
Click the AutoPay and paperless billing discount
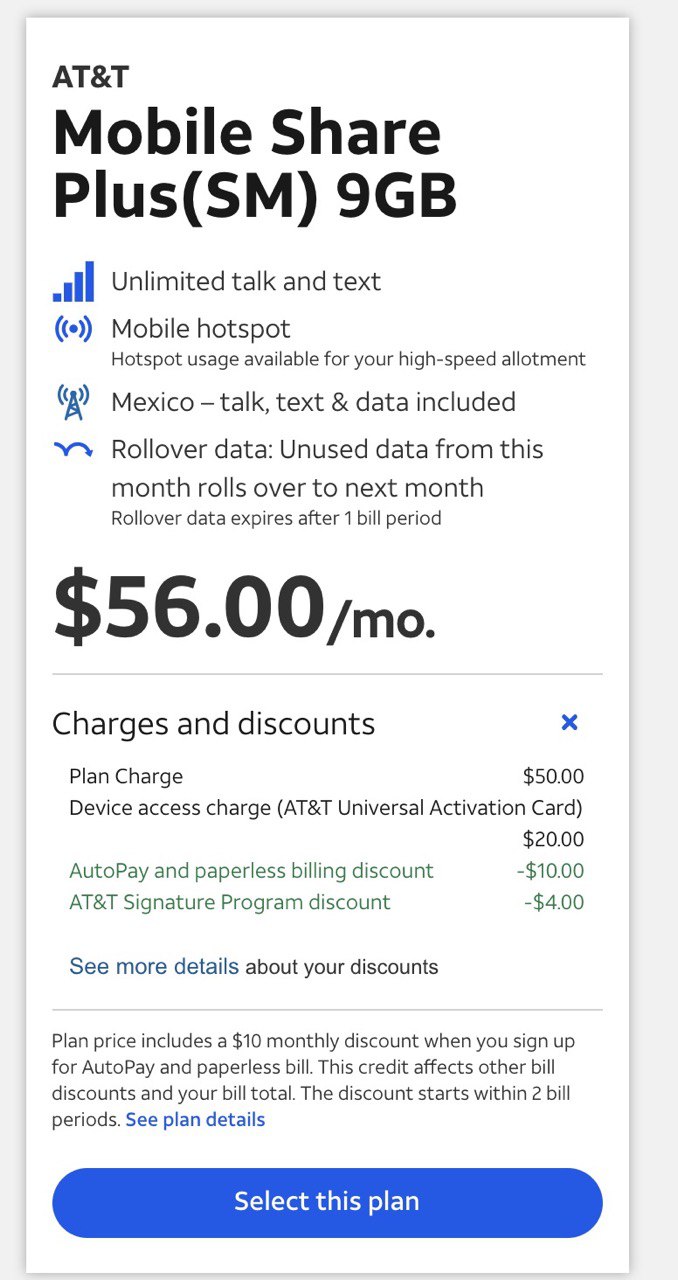(x=251, y=871)
